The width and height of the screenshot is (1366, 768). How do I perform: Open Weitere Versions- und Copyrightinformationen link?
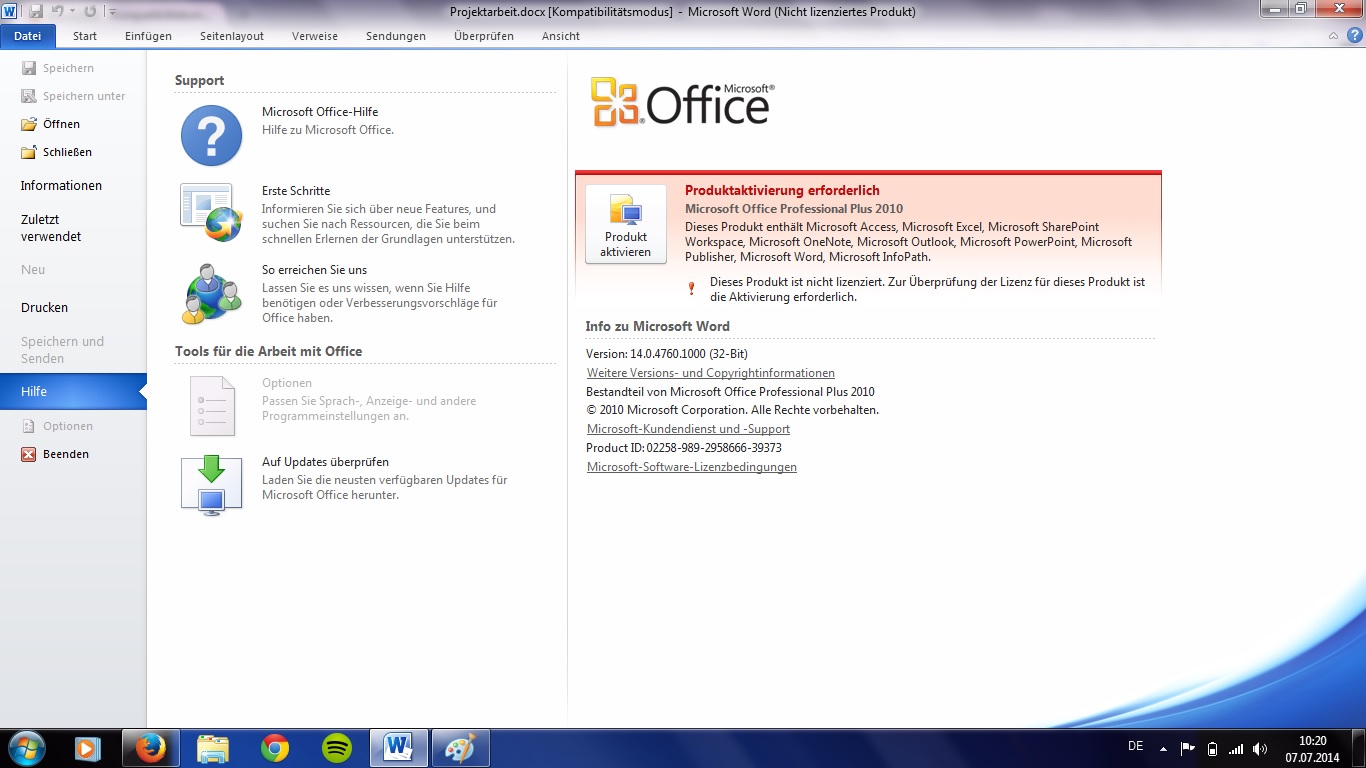[711, 373]
